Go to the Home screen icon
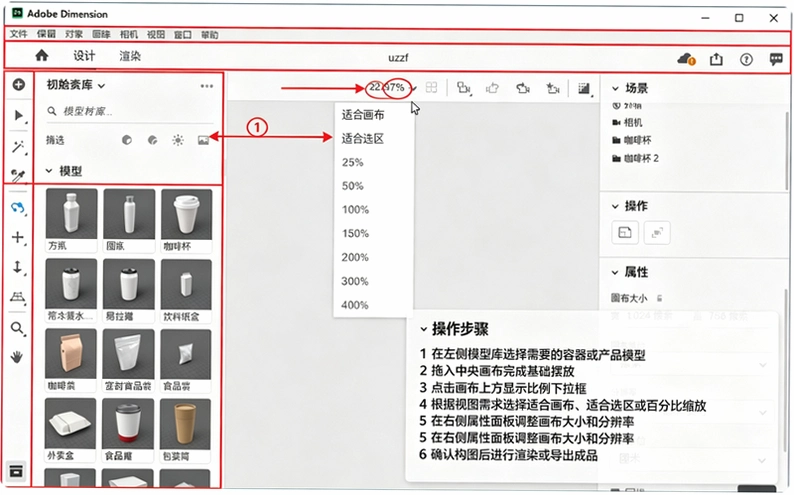794x495 pixels. coord(42,56)
